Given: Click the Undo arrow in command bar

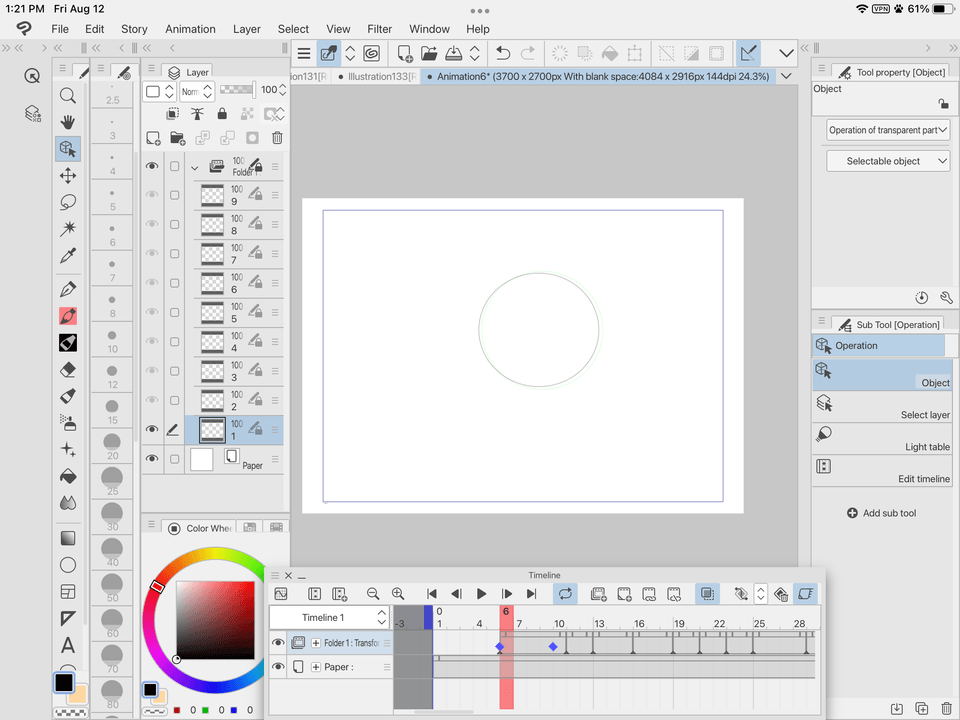Looking at the screenshot, I should click(503, 53).
